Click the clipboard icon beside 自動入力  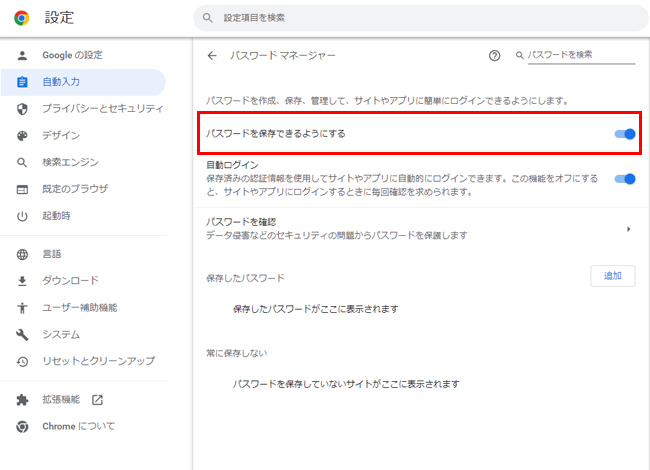[22, 82]
